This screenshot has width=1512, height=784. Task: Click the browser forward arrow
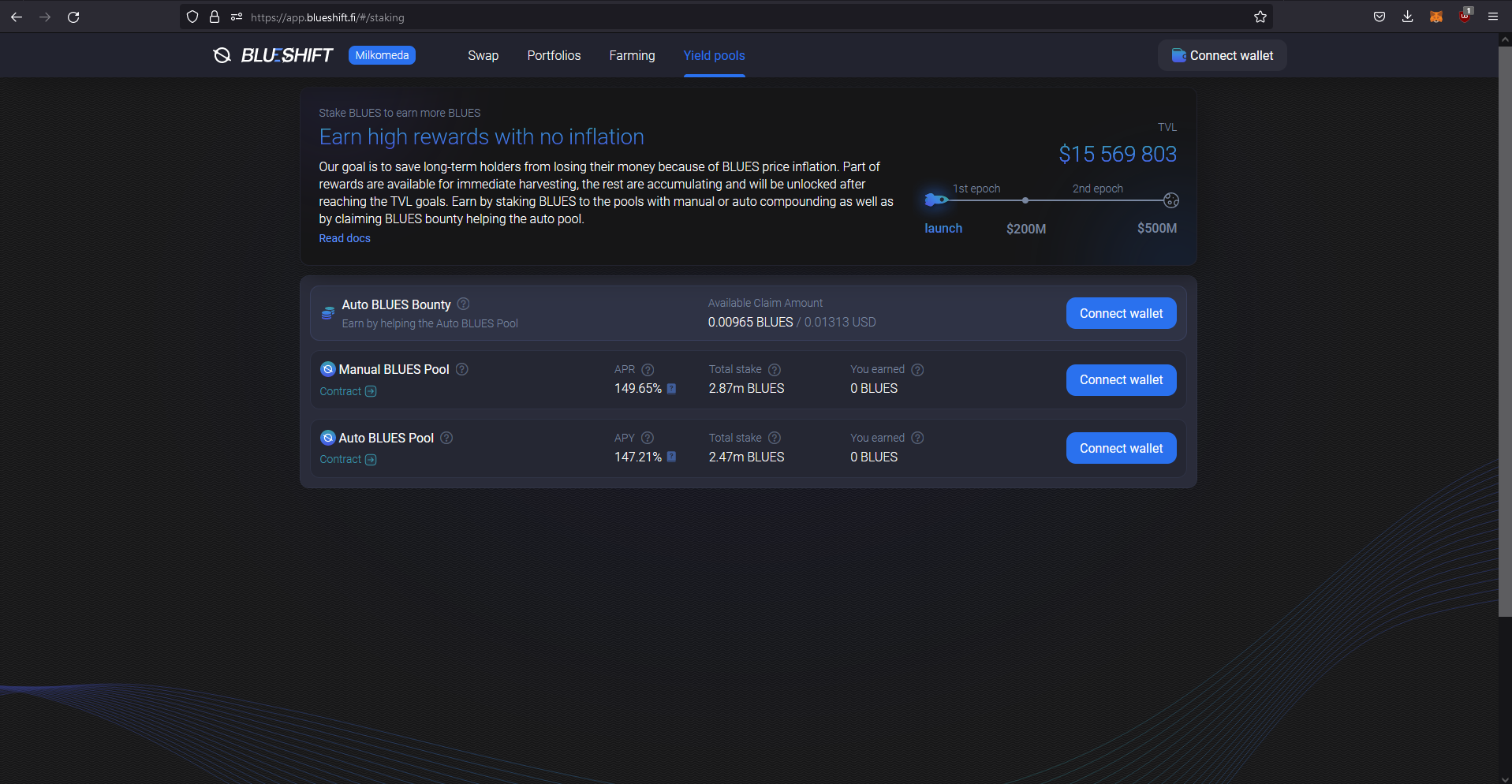point(45,17)
